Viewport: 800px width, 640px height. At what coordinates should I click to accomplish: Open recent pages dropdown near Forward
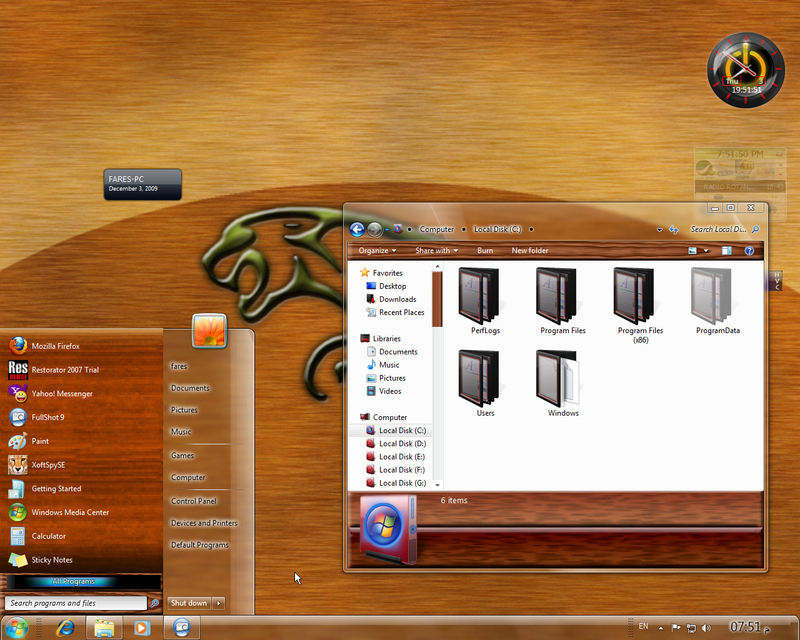click(387, 230)
